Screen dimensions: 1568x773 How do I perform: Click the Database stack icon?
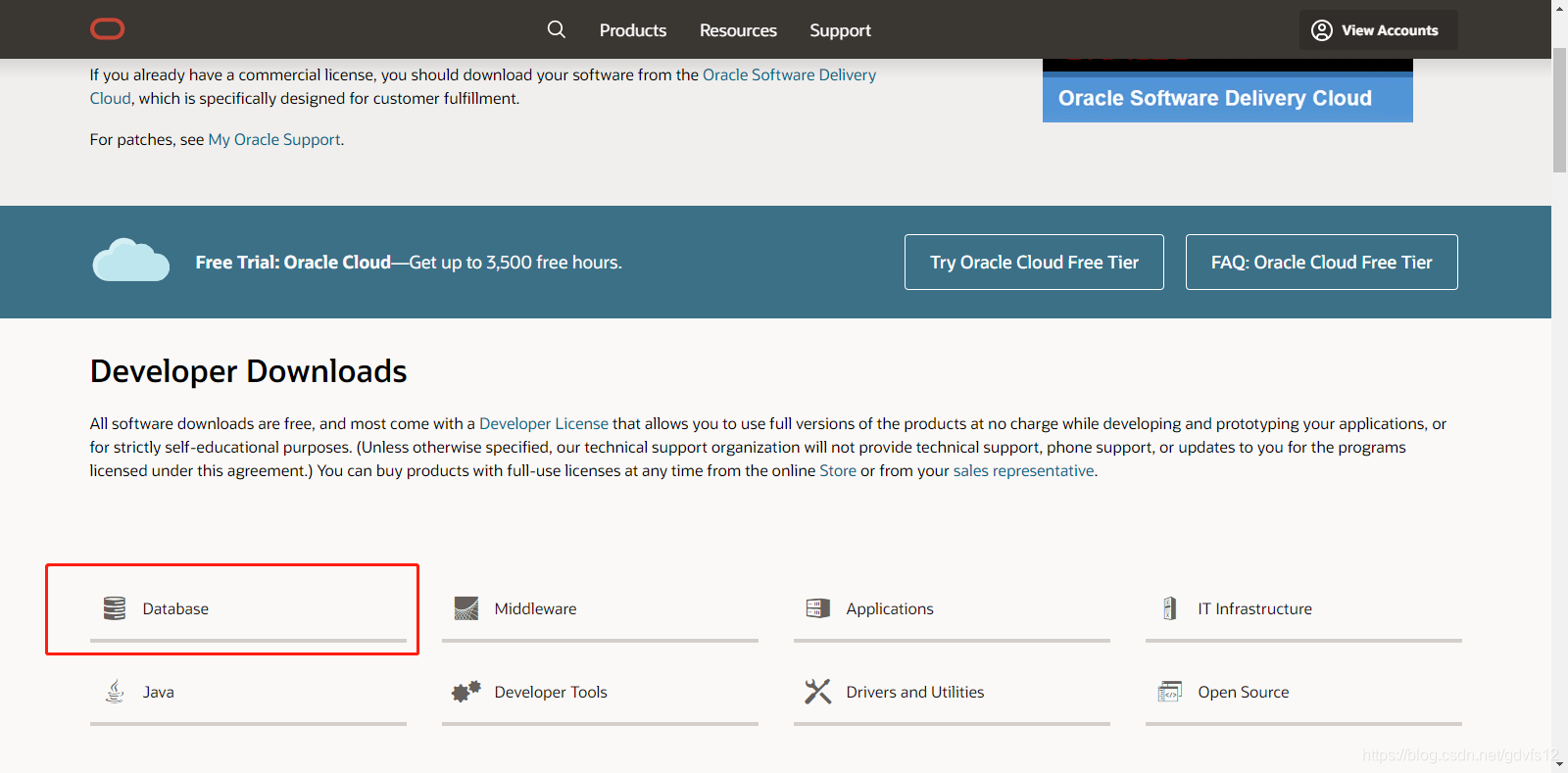[115, 608]
